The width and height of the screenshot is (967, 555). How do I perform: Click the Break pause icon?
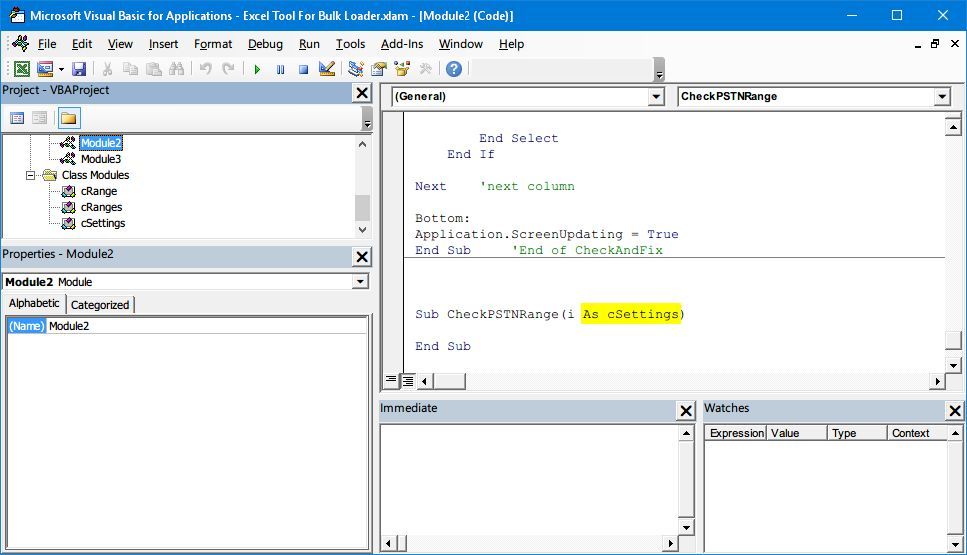click(280, 69)
